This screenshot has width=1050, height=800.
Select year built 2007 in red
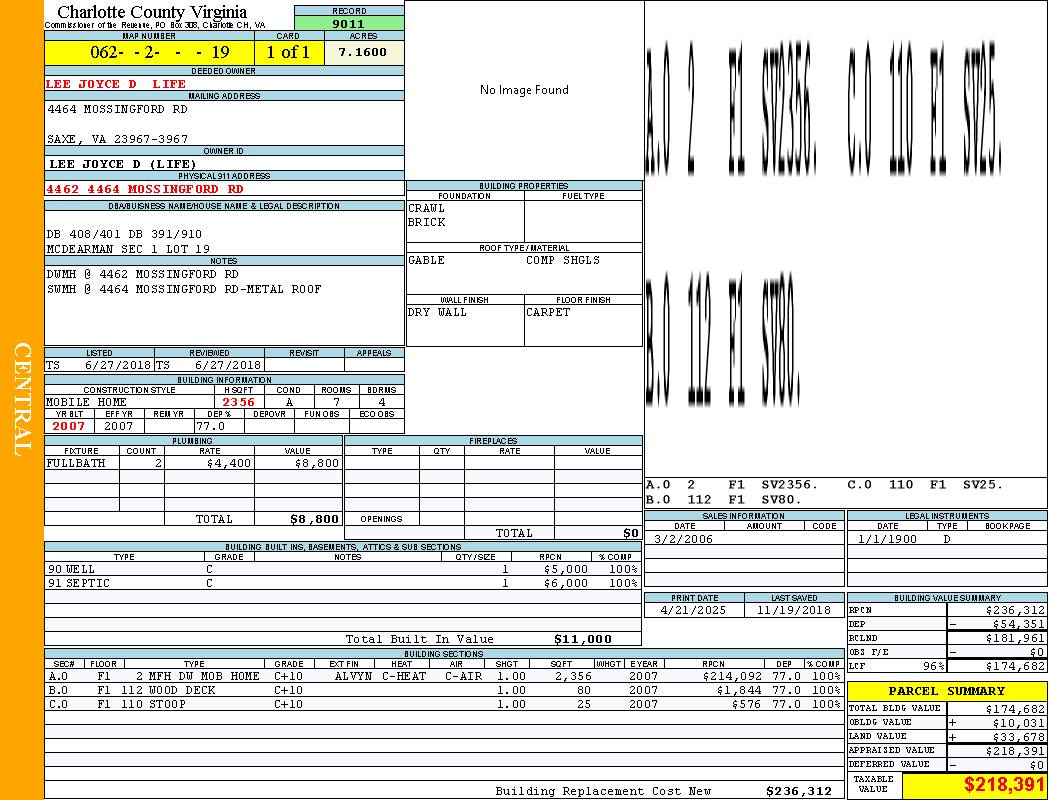tap(69, 426)
